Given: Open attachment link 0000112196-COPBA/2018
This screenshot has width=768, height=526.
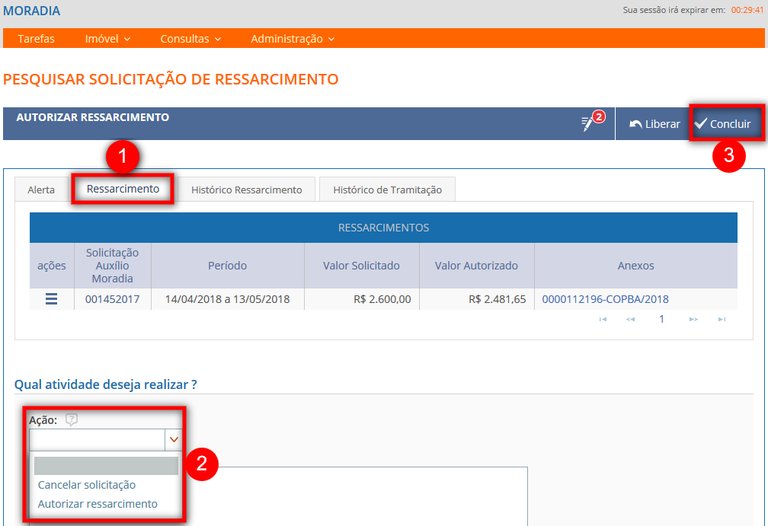Looking at the screenshot, I should (x=605, y=299).
